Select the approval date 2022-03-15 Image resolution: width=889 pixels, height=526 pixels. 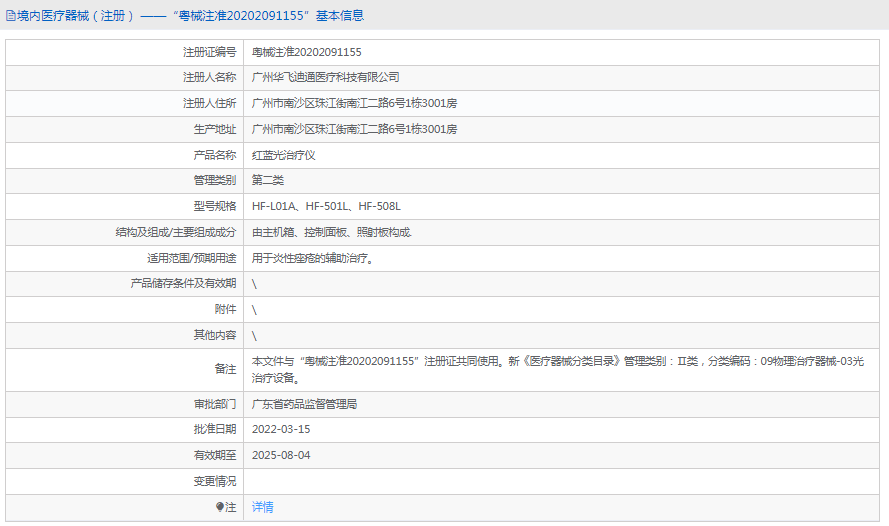click(x=281, y=429)
